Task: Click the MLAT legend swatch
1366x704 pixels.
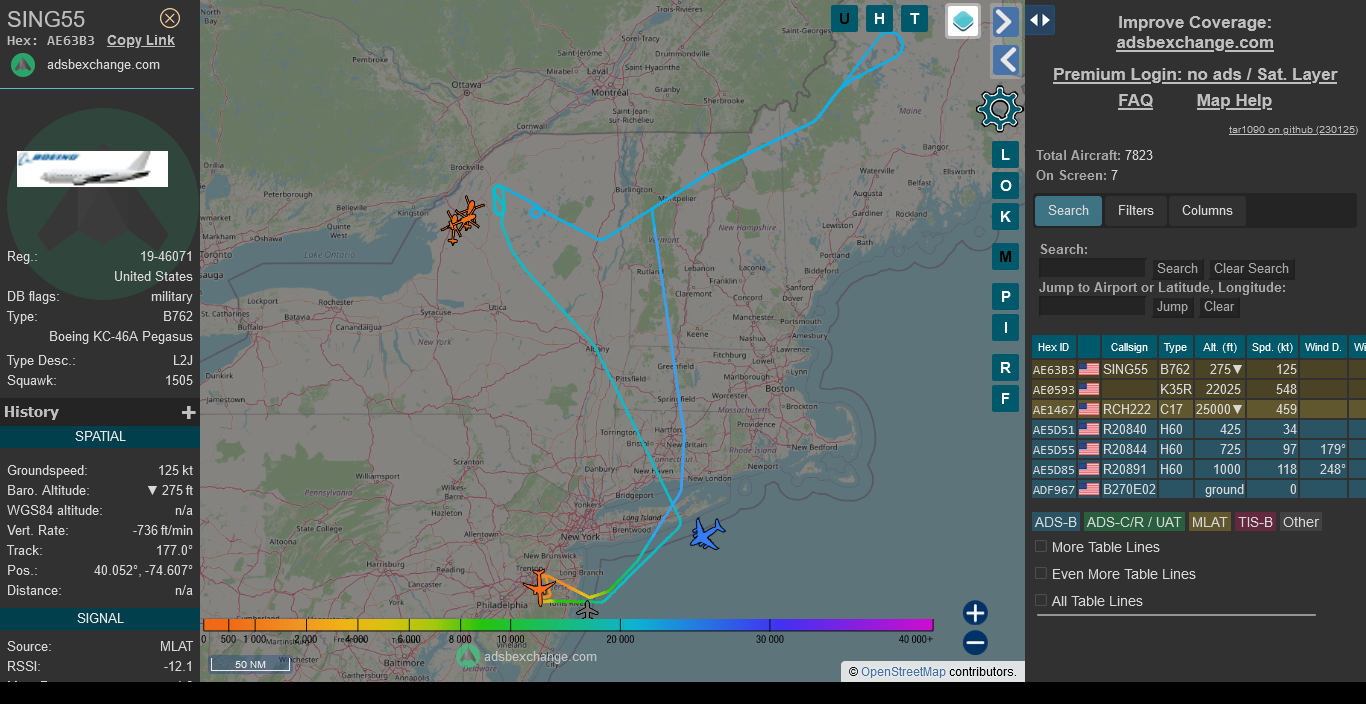Action: click(1209, 522)
